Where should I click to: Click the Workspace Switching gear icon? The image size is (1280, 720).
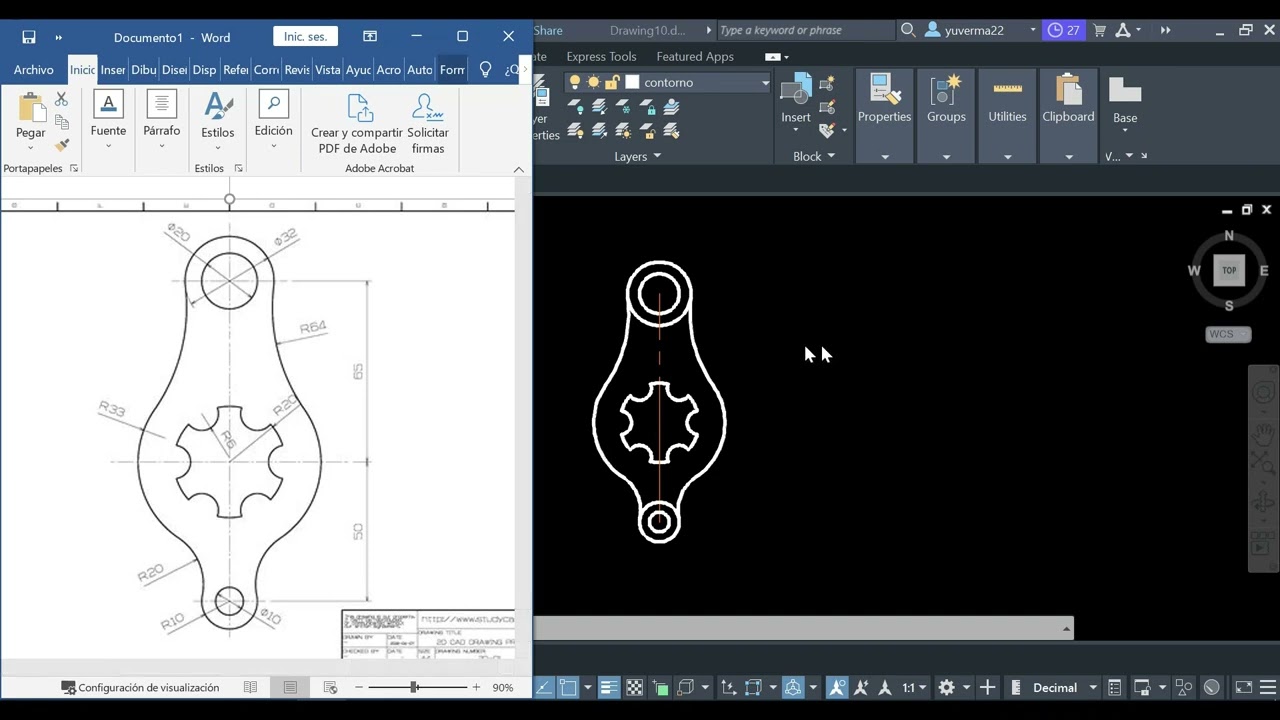pyautogui.click(x=946, y=688)
